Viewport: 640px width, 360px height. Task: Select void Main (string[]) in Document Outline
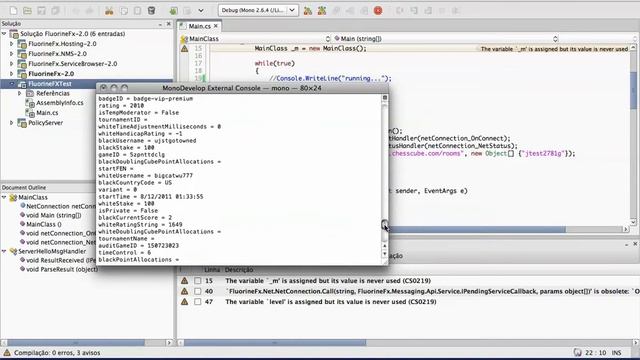pos(53,216)
